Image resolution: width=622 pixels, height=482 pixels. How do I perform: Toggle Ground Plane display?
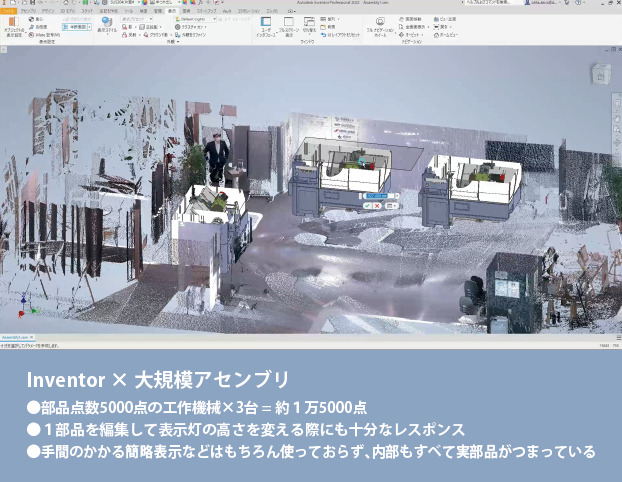pyautogui.click(x=156, y=35)
